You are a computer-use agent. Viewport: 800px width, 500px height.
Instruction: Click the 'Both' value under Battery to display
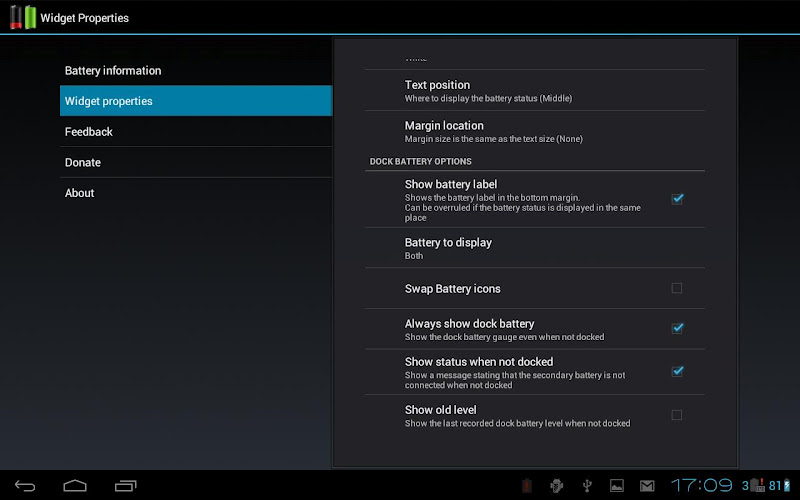[414, 256]
